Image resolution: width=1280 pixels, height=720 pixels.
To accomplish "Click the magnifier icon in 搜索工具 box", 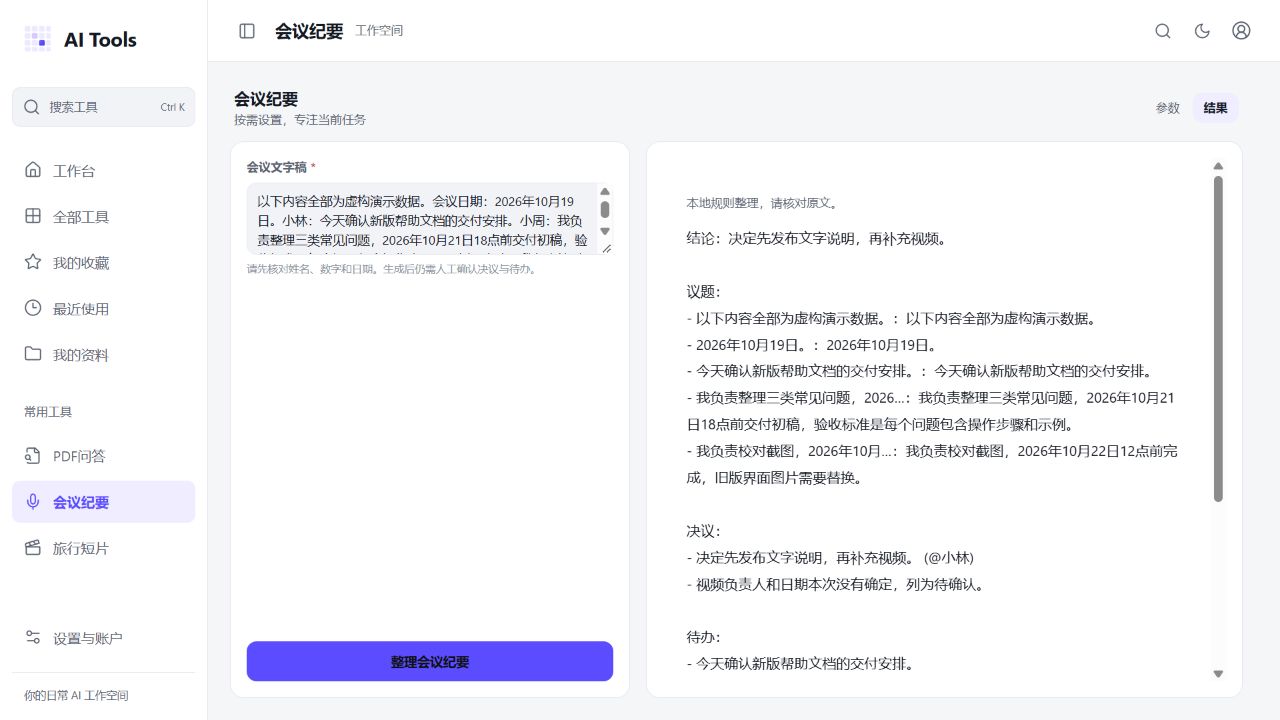I will [x=32, y=107].
